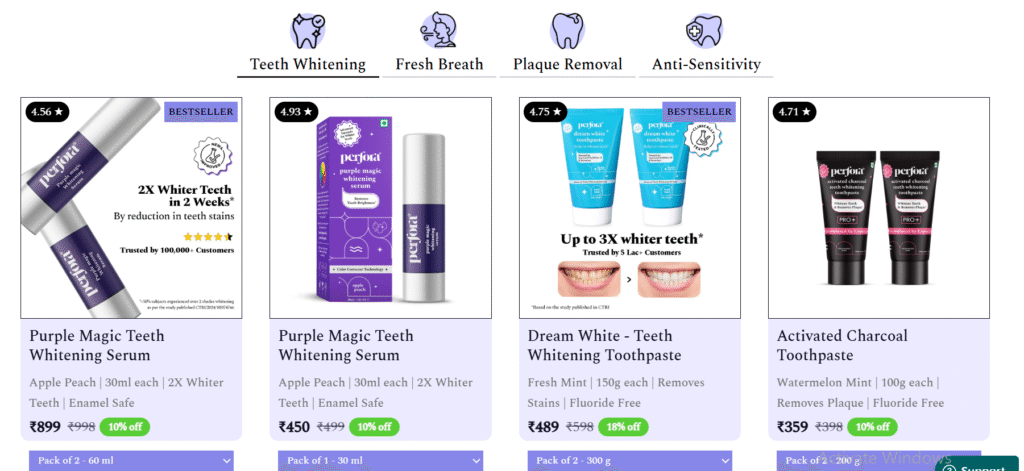
Task: Open Dream White - Teeth Whitening Toothpaste link
Action: [x=604, y=346]
